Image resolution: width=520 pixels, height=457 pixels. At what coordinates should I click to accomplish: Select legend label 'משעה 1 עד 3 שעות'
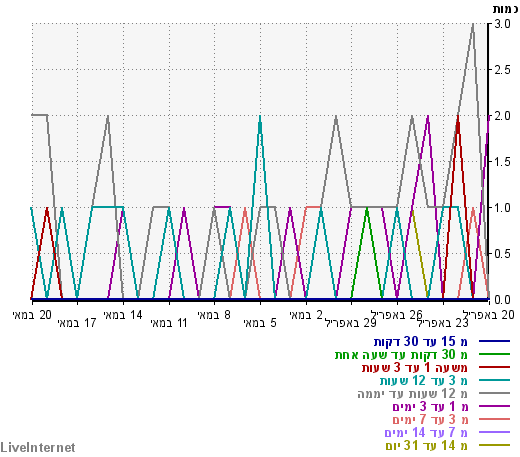[x=415, y=368]
